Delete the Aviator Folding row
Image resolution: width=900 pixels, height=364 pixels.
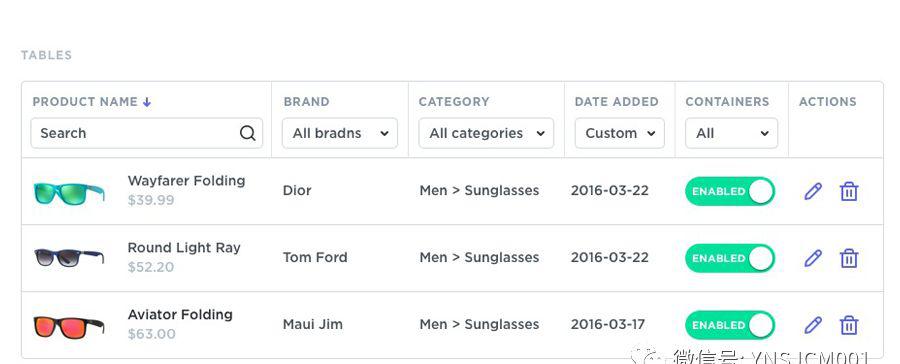click(849, 325)
